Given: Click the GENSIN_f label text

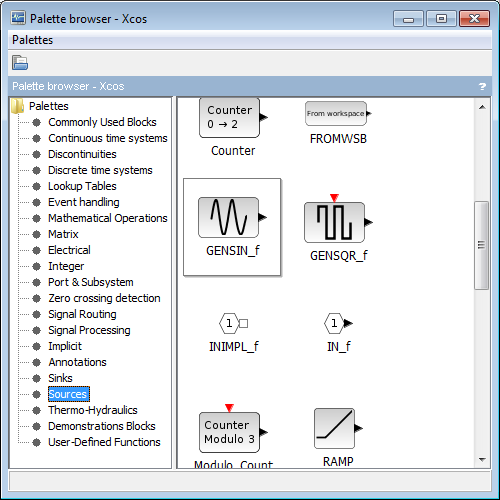Looking at the screenshot, I should tap(233, 251).
